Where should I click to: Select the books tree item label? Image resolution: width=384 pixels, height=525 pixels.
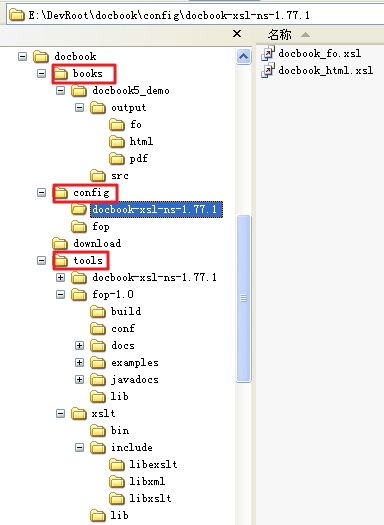[88, 73]
